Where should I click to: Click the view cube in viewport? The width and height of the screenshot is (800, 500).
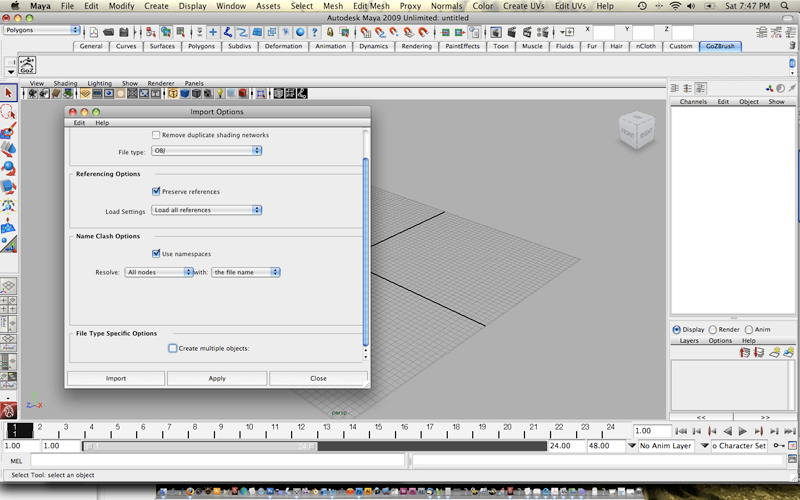pyautogui.click(x=636, y=131)
